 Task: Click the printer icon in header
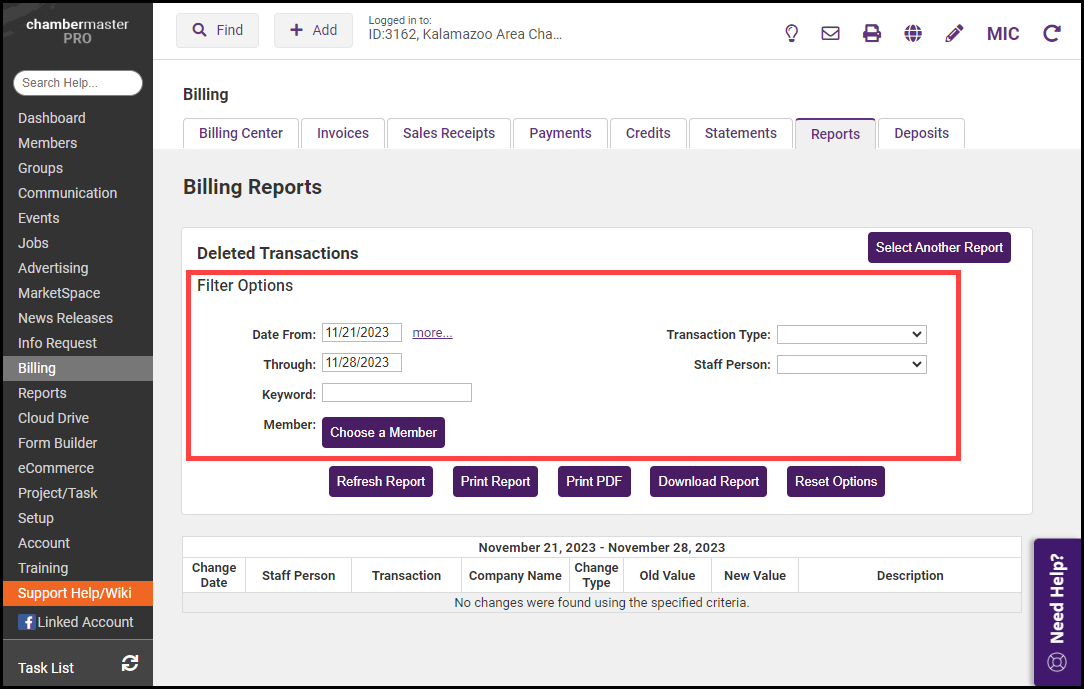click(x=872, y=33)
